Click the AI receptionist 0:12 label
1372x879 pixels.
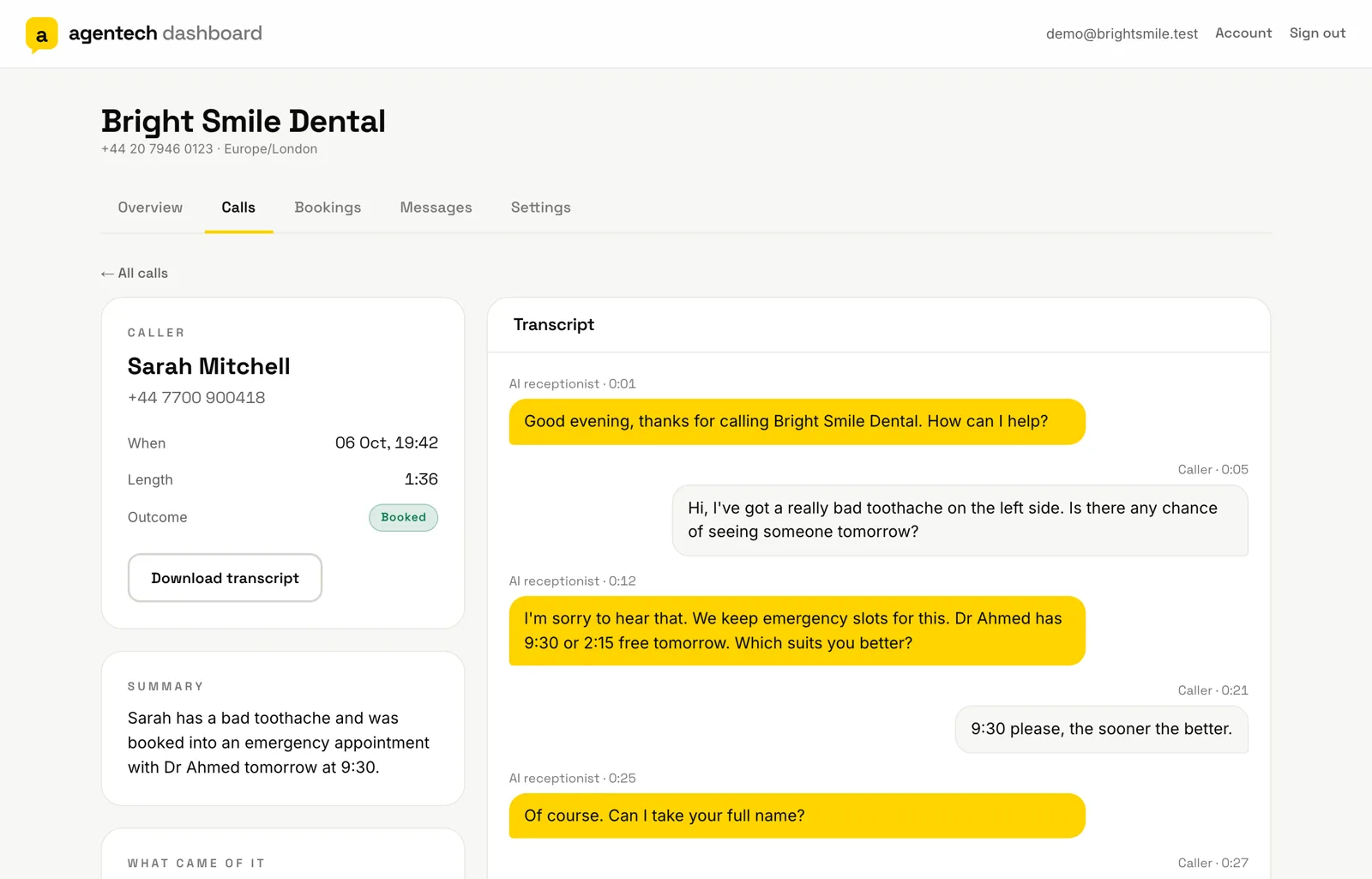[x=573, y=581]
